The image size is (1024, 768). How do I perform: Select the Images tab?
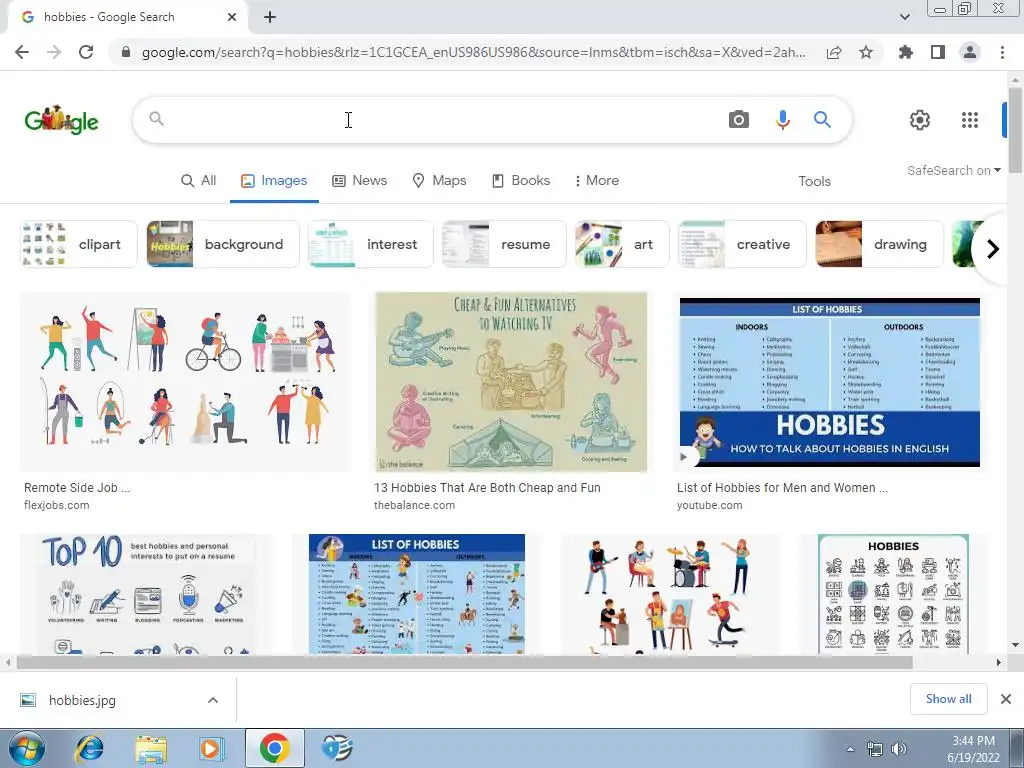[x=274, y=181]
